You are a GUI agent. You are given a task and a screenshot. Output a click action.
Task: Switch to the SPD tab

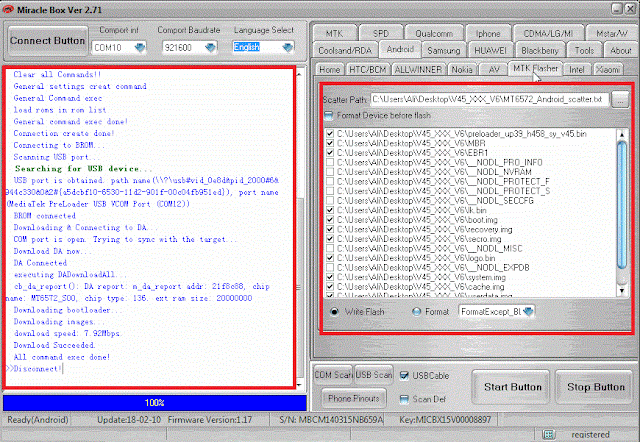[380, 33]
